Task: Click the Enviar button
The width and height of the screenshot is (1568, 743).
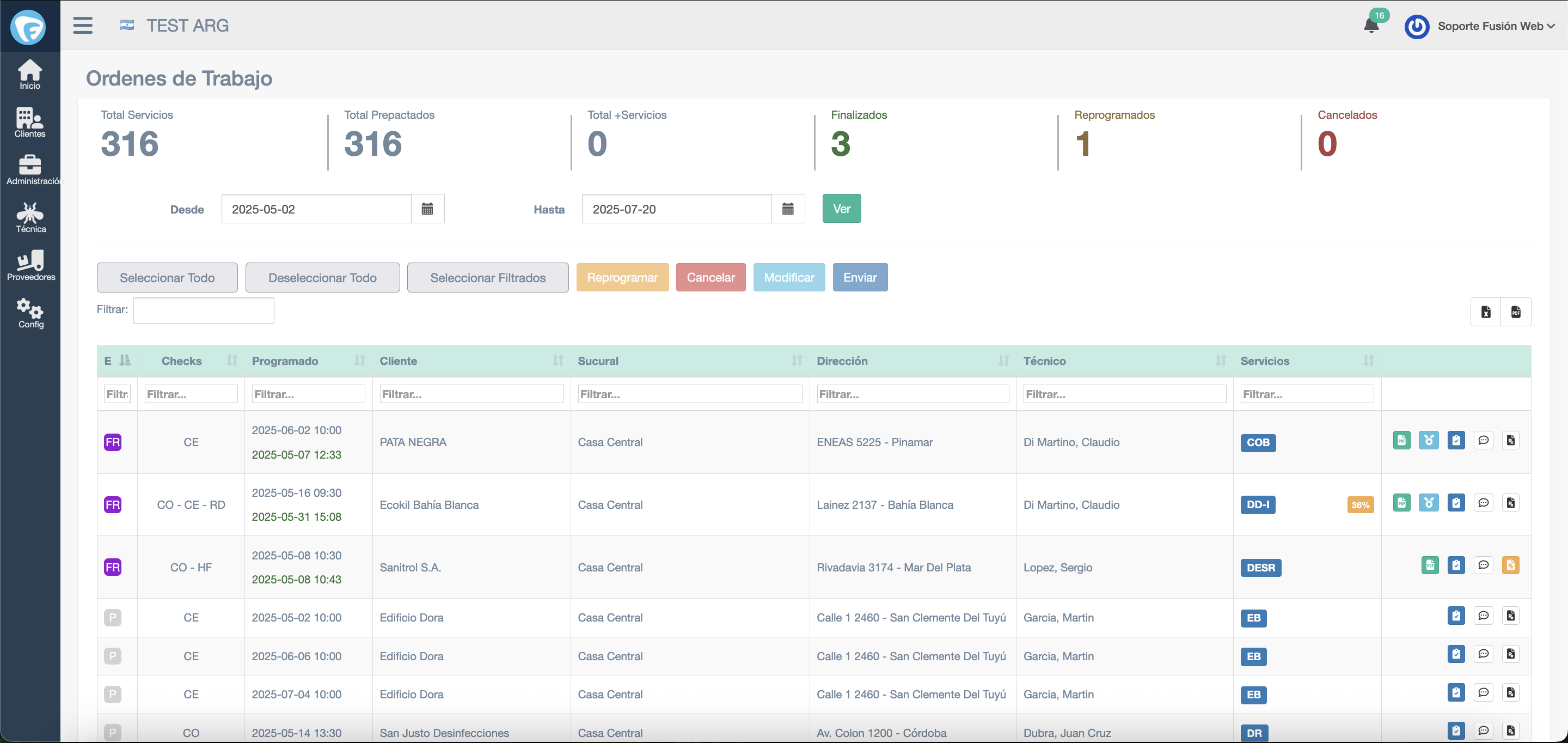Action: [860, 277]
